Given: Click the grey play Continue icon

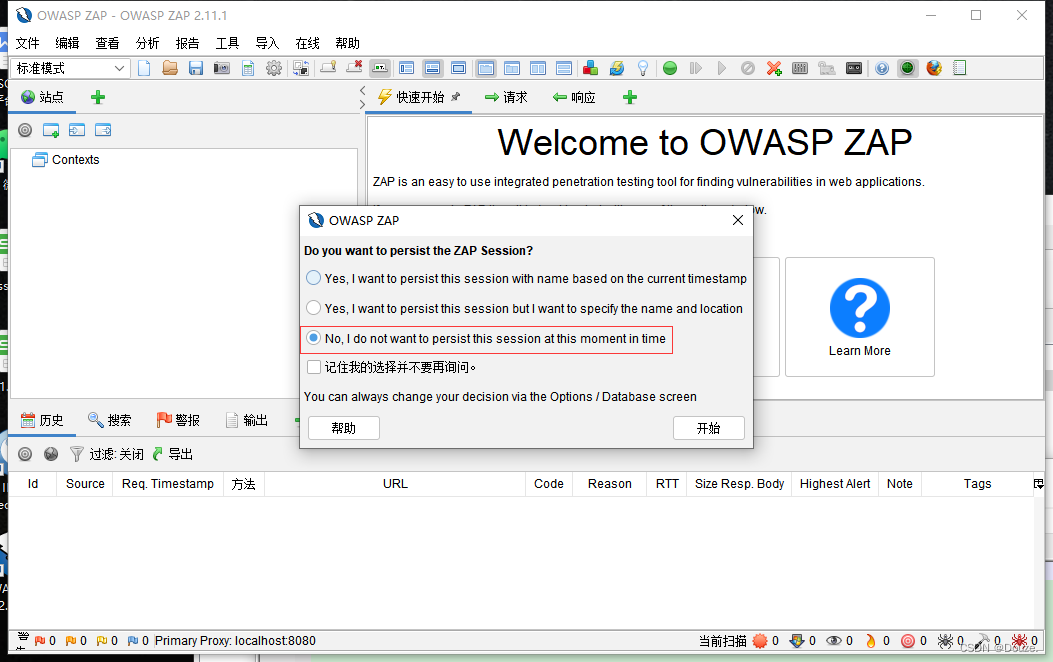Looking at the screenshot, I should 721,68.
